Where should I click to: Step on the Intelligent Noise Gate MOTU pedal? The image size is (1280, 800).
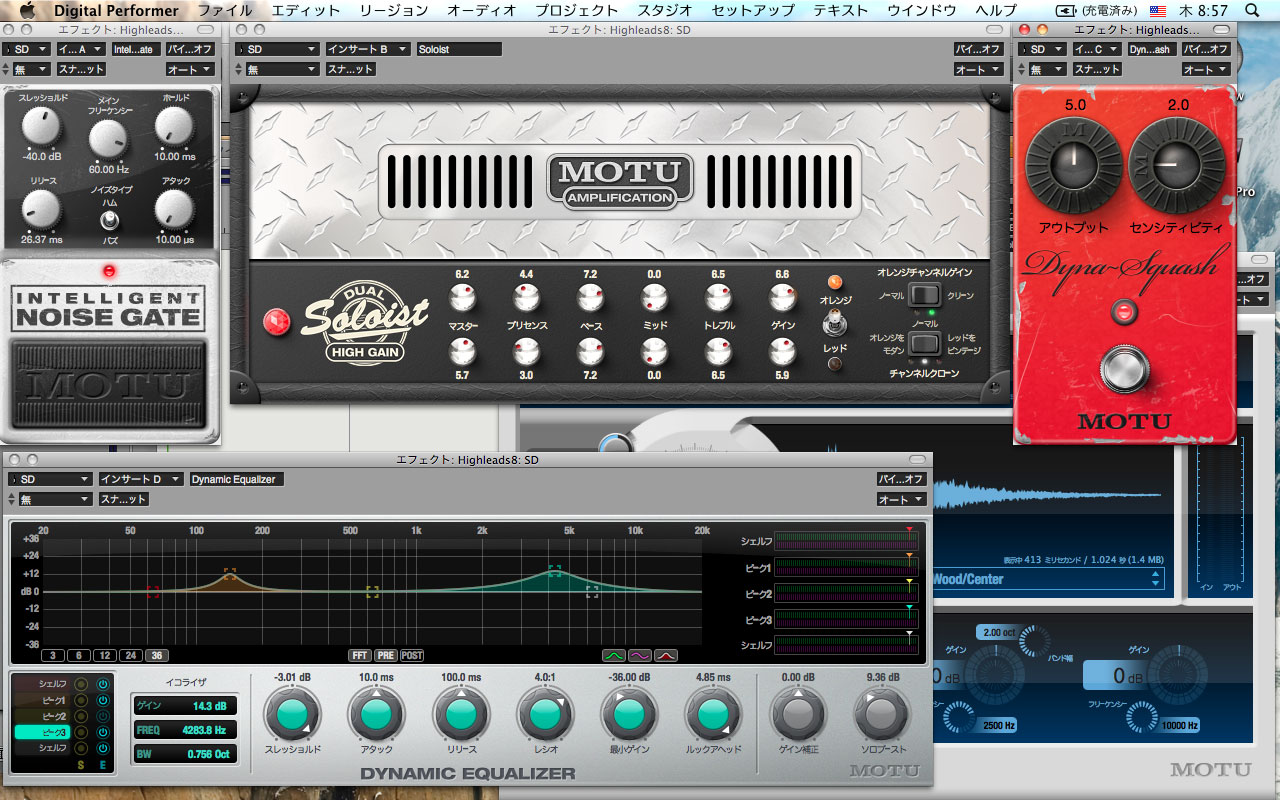tap(110, 385)
